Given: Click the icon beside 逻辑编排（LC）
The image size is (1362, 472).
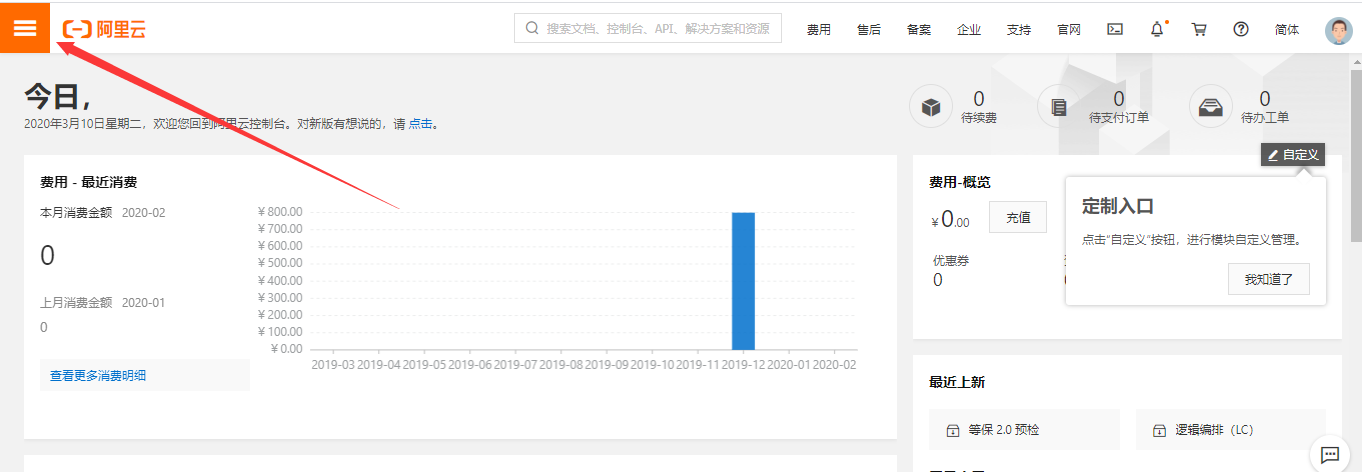Looking at the screenshot, I should click(1159, 430).
